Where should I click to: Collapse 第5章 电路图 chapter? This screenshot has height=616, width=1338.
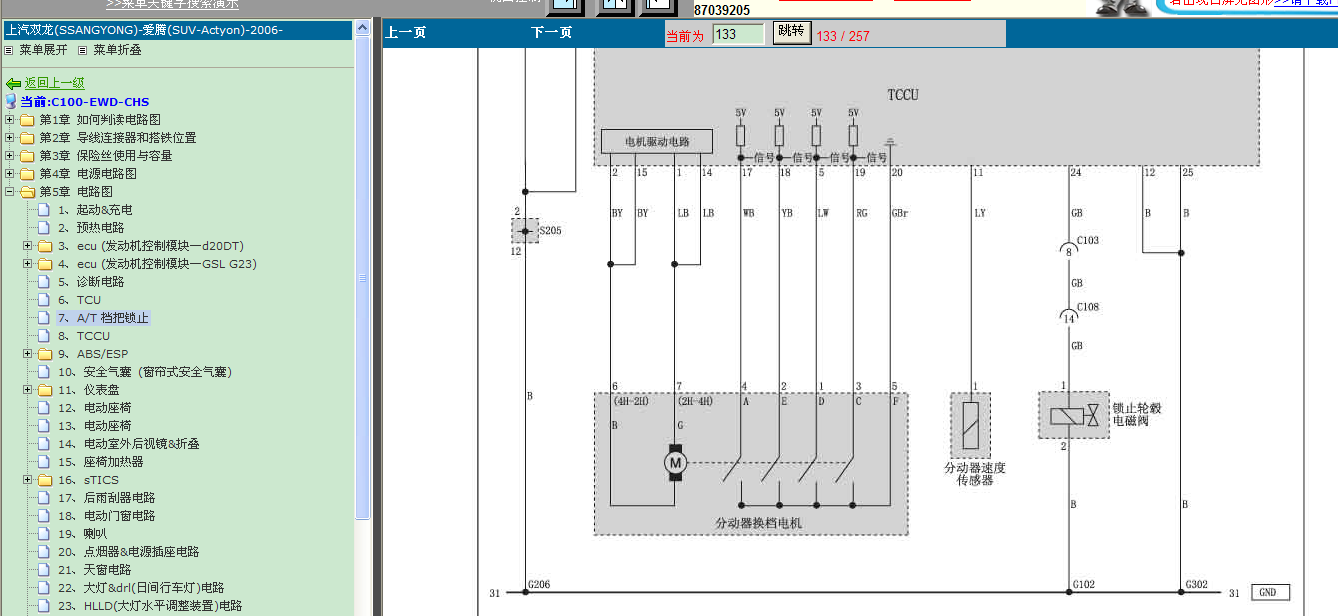(x=10, y=192)
